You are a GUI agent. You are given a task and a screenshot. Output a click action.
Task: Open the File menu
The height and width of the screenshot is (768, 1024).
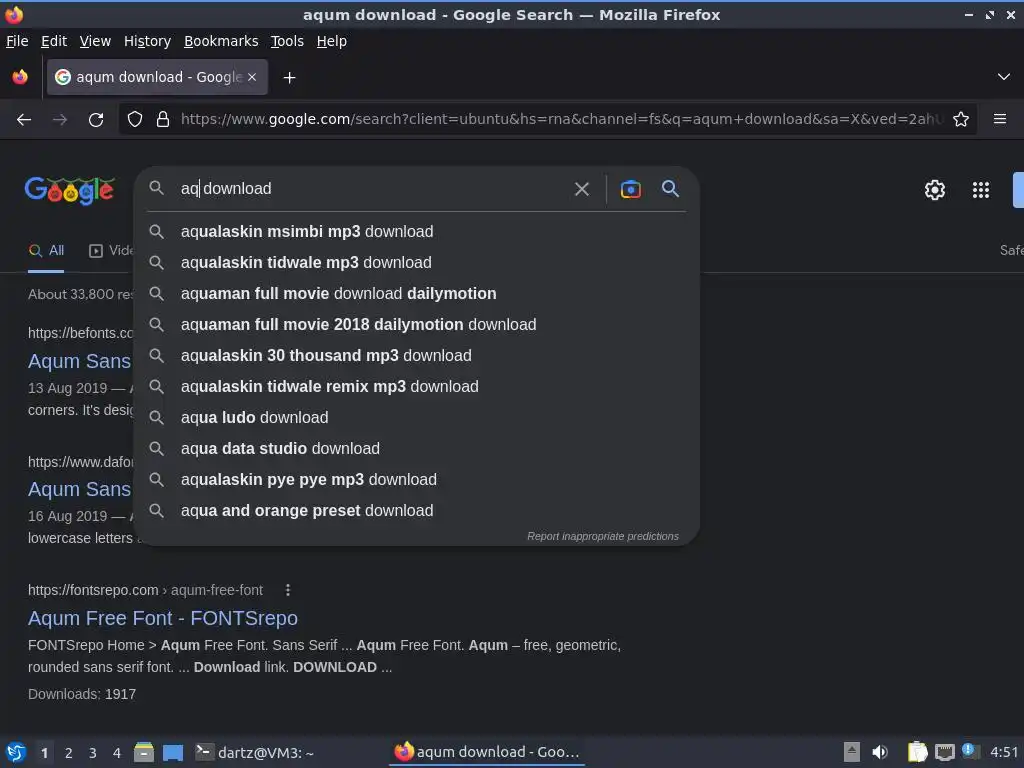[17, 41]
